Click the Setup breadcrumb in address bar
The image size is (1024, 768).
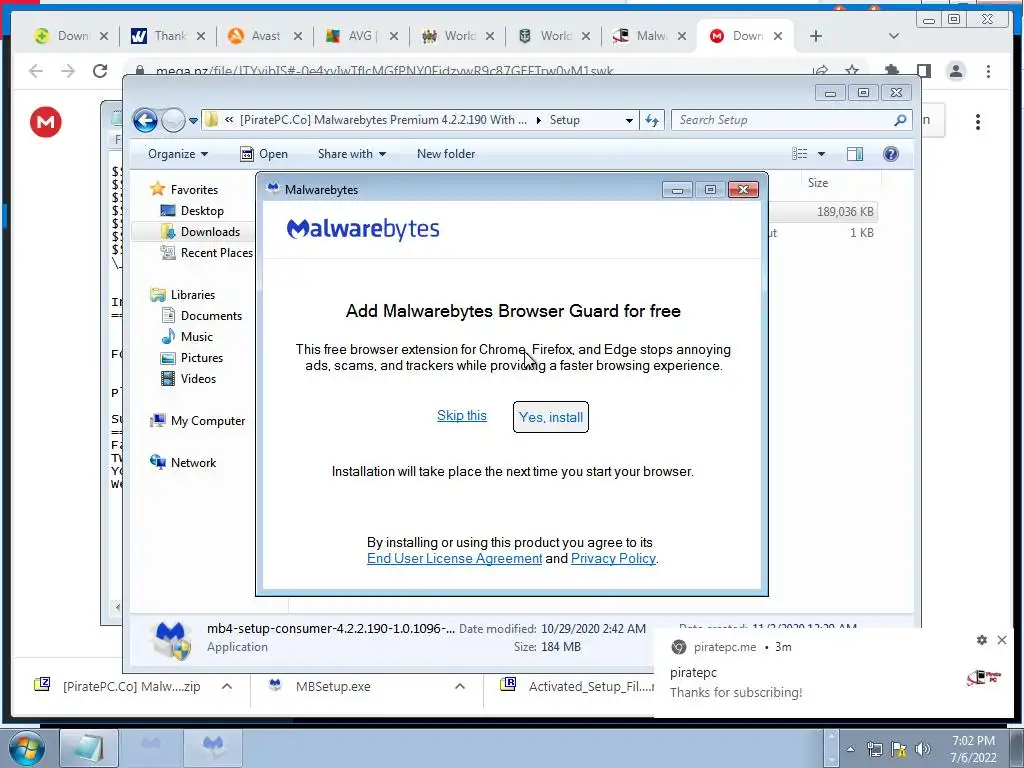[564, 120]
